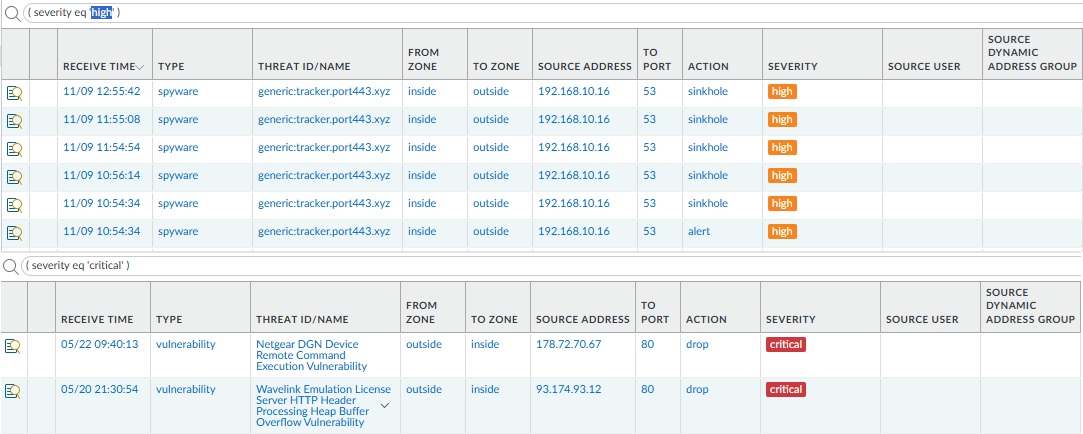The image size is (1083, 434).
Task: Open log details icon for 11/09 12:55:42 entry
Action: [x=15, y=91]
